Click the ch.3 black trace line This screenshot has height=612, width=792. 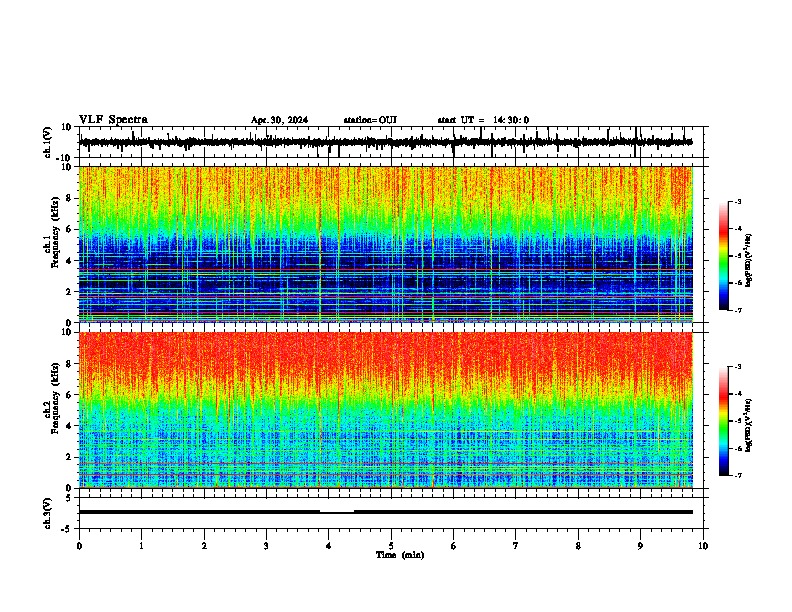(386, 512)
